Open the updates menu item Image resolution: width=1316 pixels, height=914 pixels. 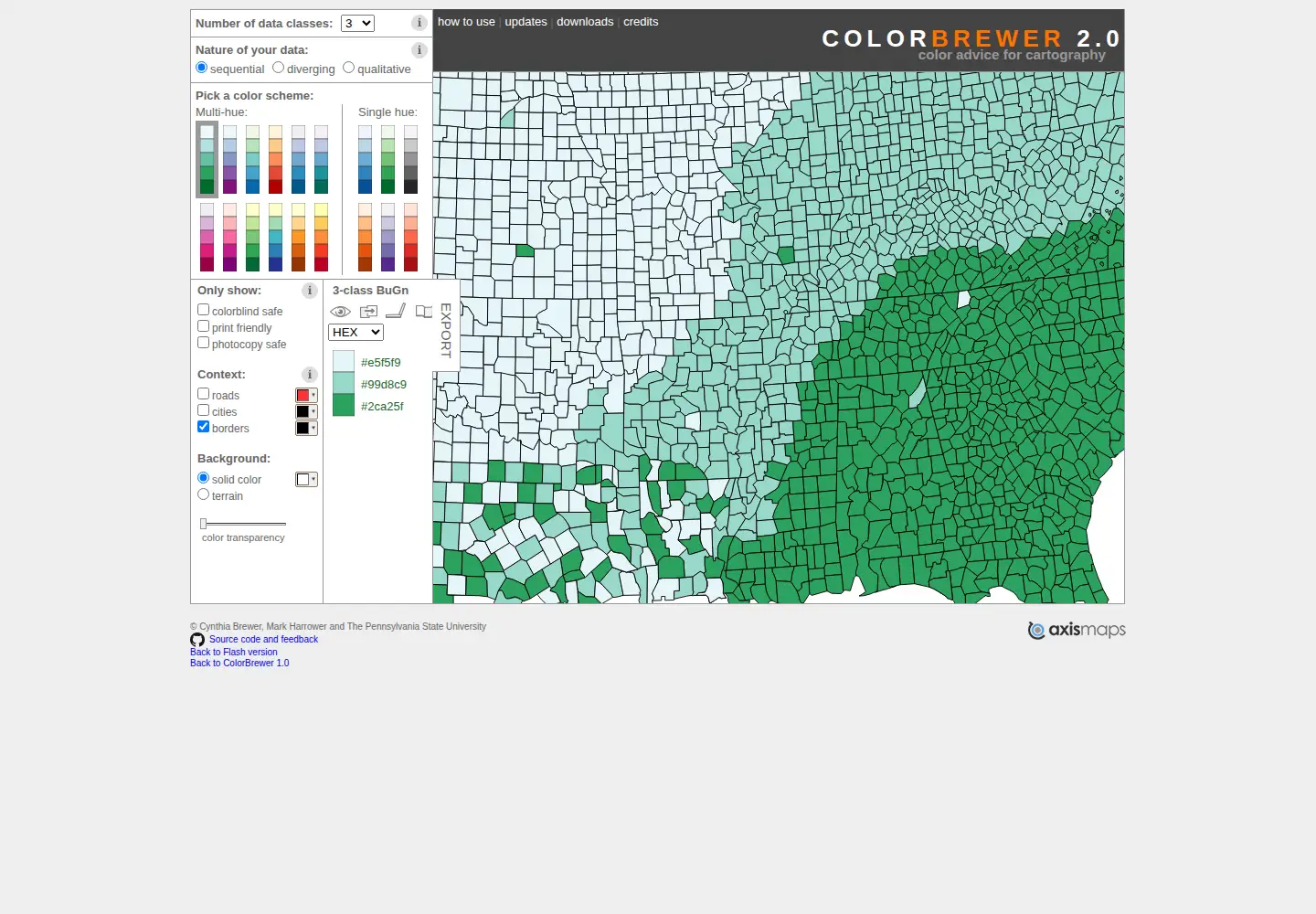525,22
